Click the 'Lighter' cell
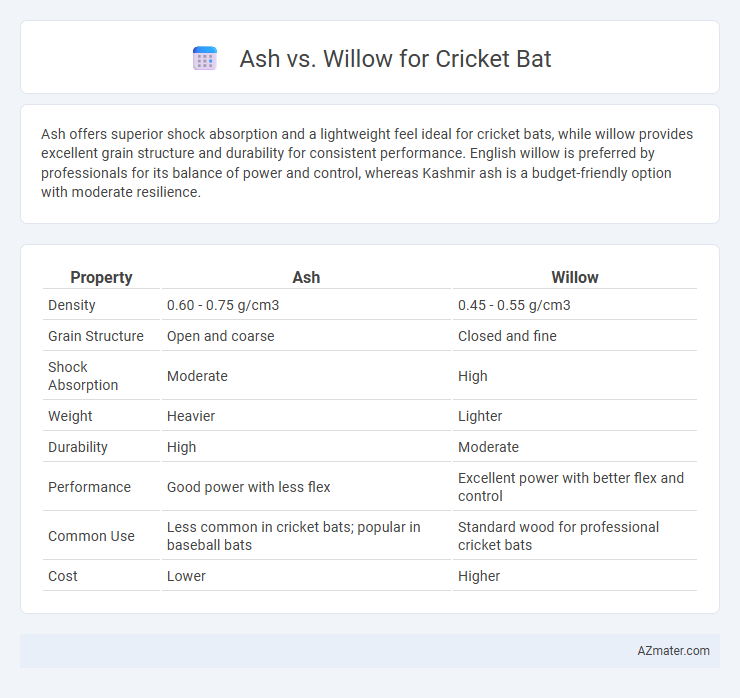 point(479,416)
